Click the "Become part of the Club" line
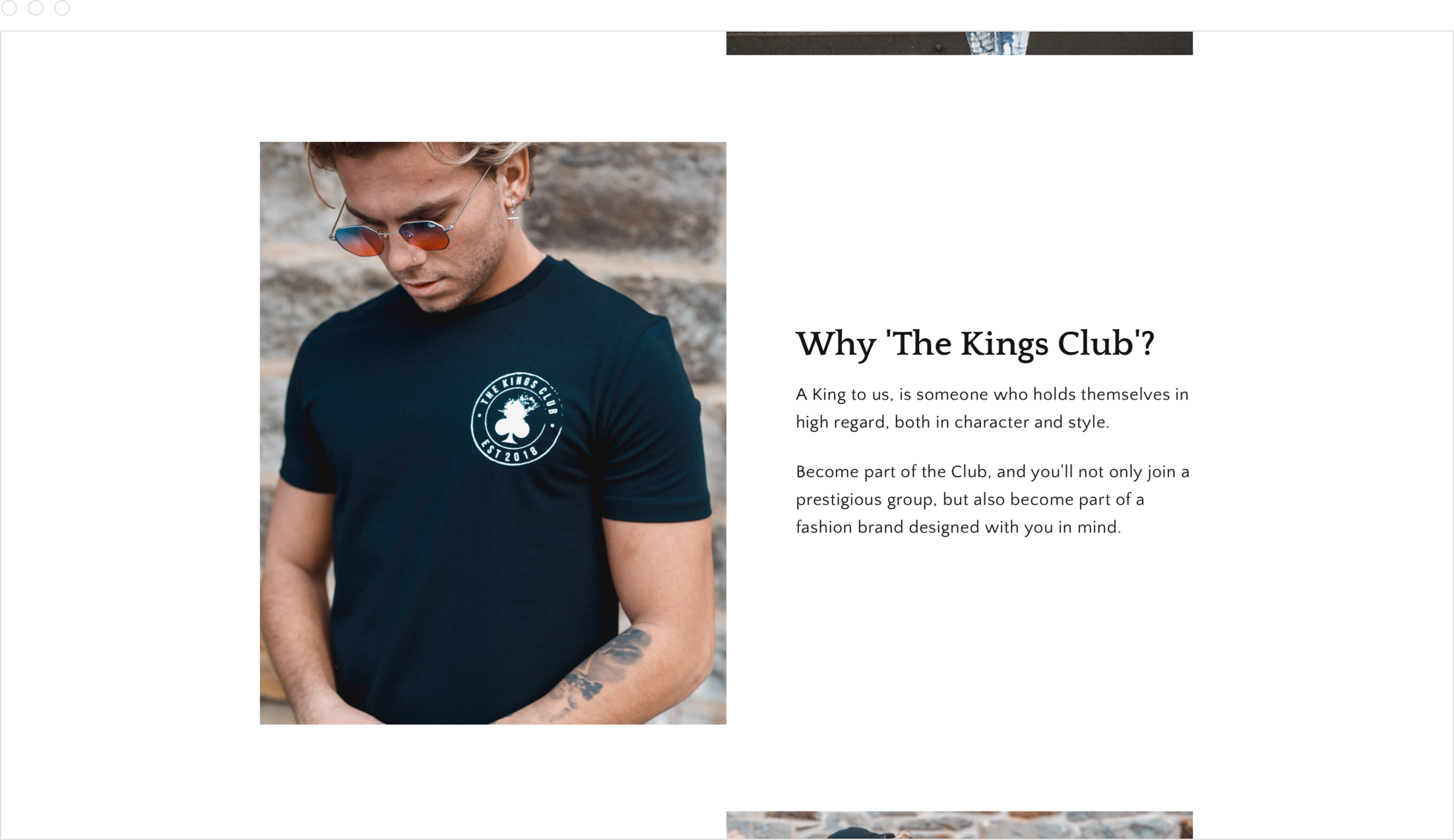Screen dimensions: 1454x840 click(x=993, y=472)
